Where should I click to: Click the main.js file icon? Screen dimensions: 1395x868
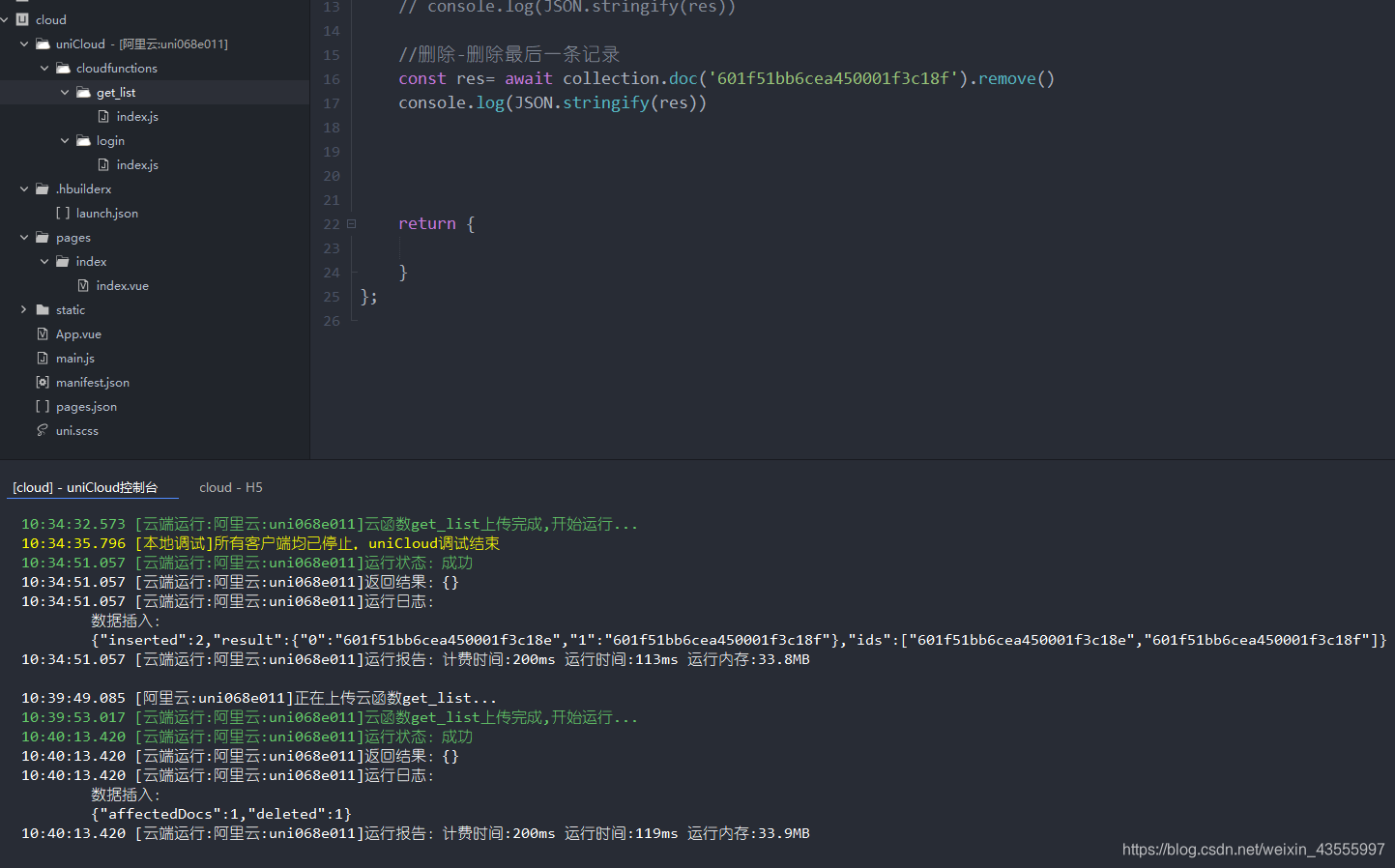pyautogui.click(x=43, y=358)
